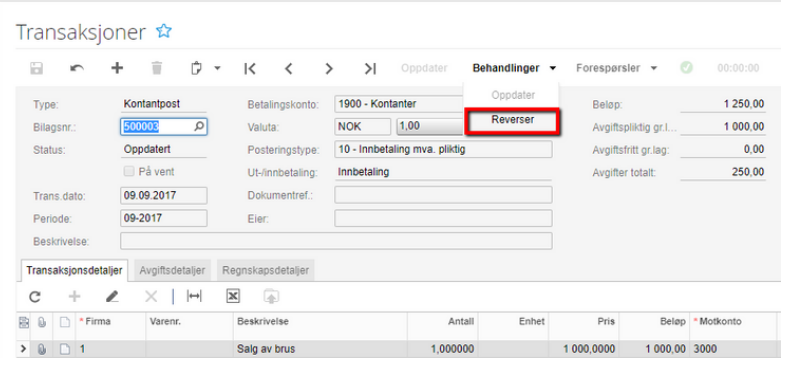This screenshot has width=785, height=365.
Task: Delete grid row with X icon
Action: tap(151, 296)
